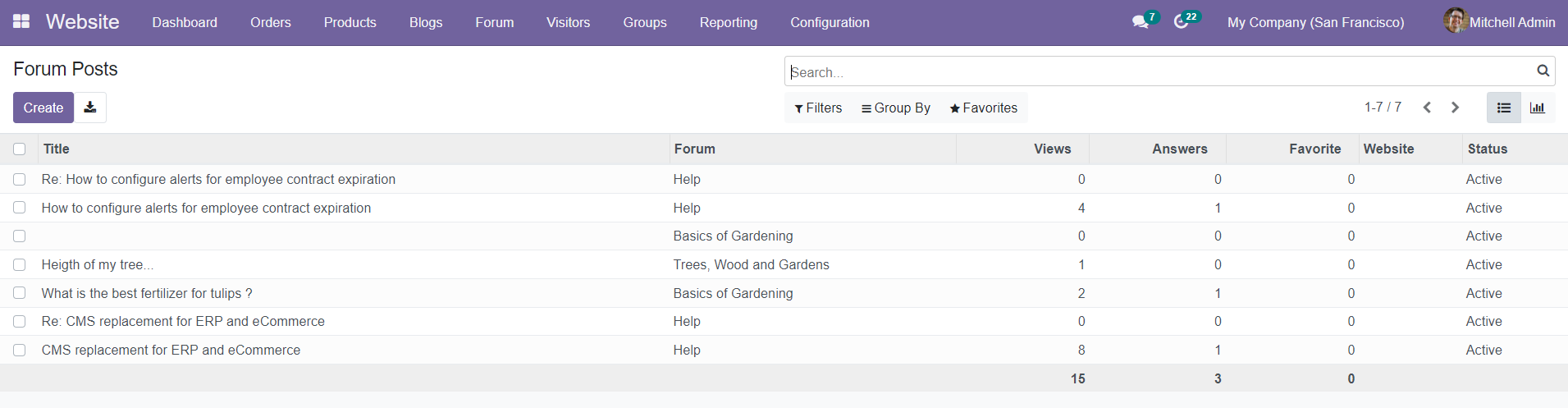Open the conversations messages icon

pos(1141,22)
